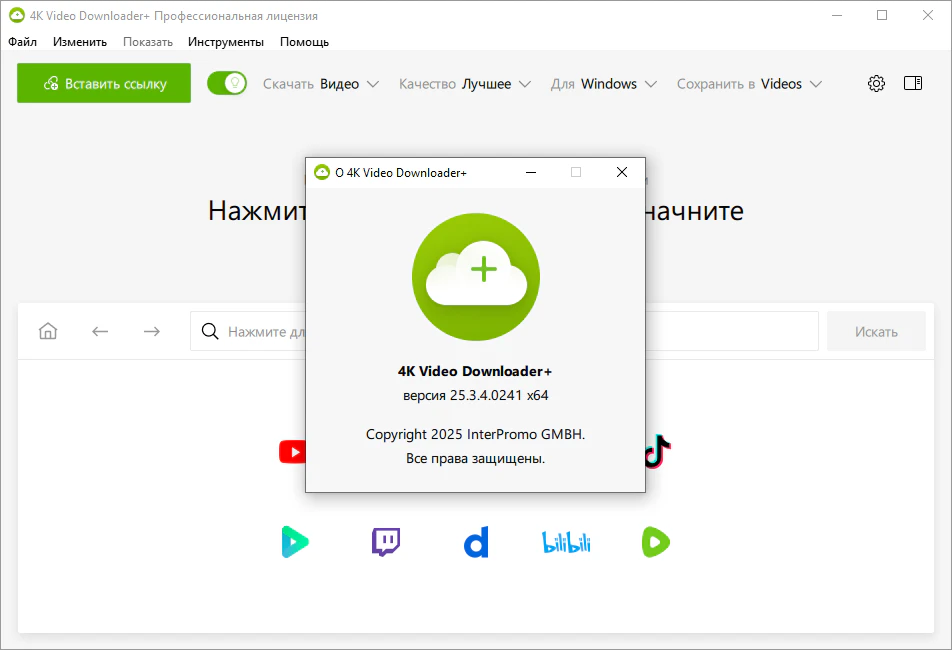Click the green Вставить ссылку button
This screenshot has width=952, height=650.
(104, 83)
